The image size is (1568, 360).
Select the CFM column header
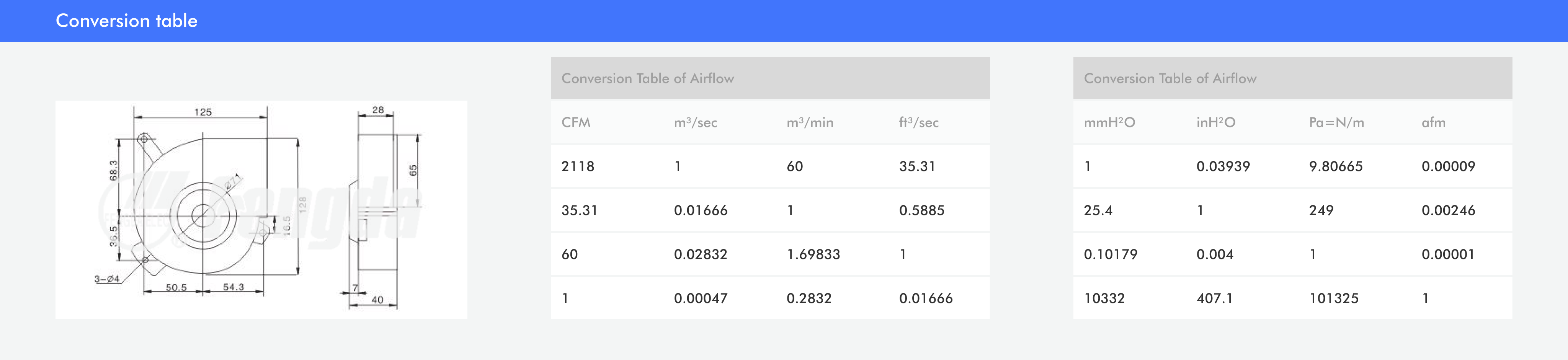tap(576, 122)
